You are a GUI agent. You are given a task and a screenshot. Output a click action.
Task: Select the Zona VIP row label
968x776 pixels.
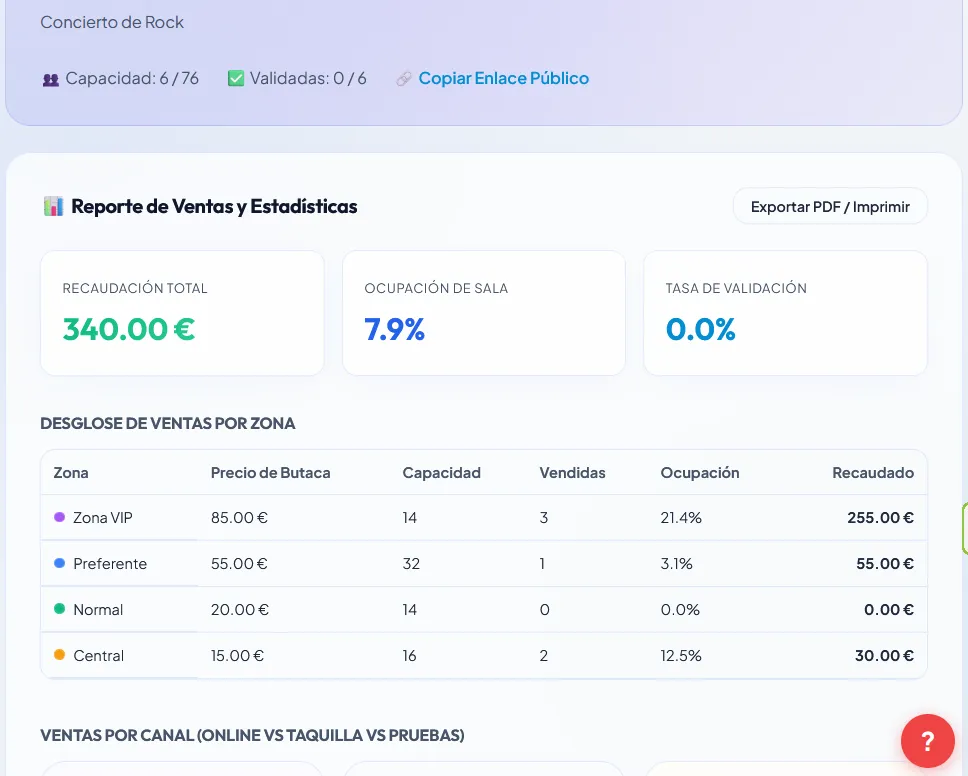[102, 518]
